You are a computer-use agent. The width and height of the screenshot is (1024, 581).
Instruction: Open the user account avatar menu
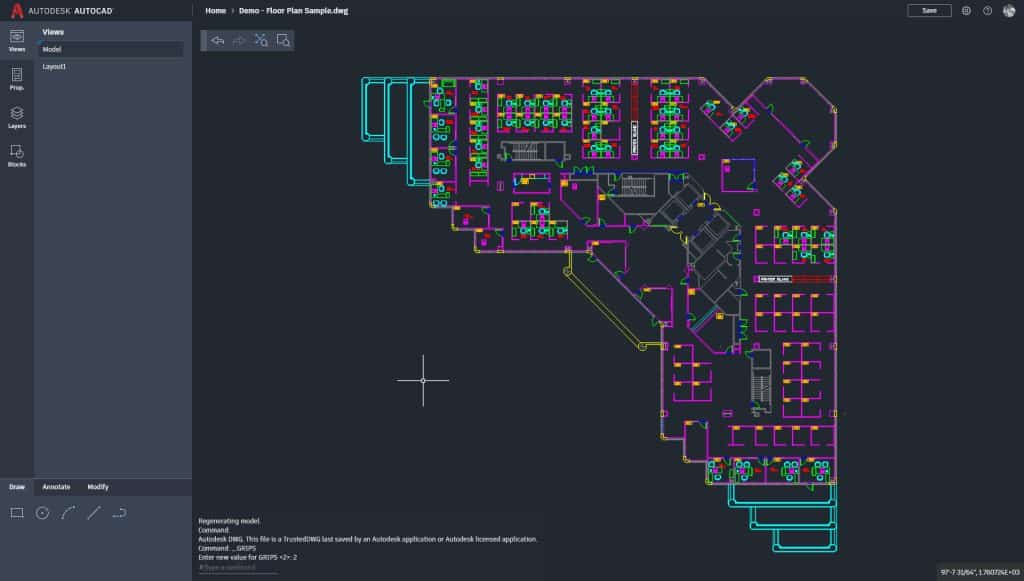coord(1008,10)
